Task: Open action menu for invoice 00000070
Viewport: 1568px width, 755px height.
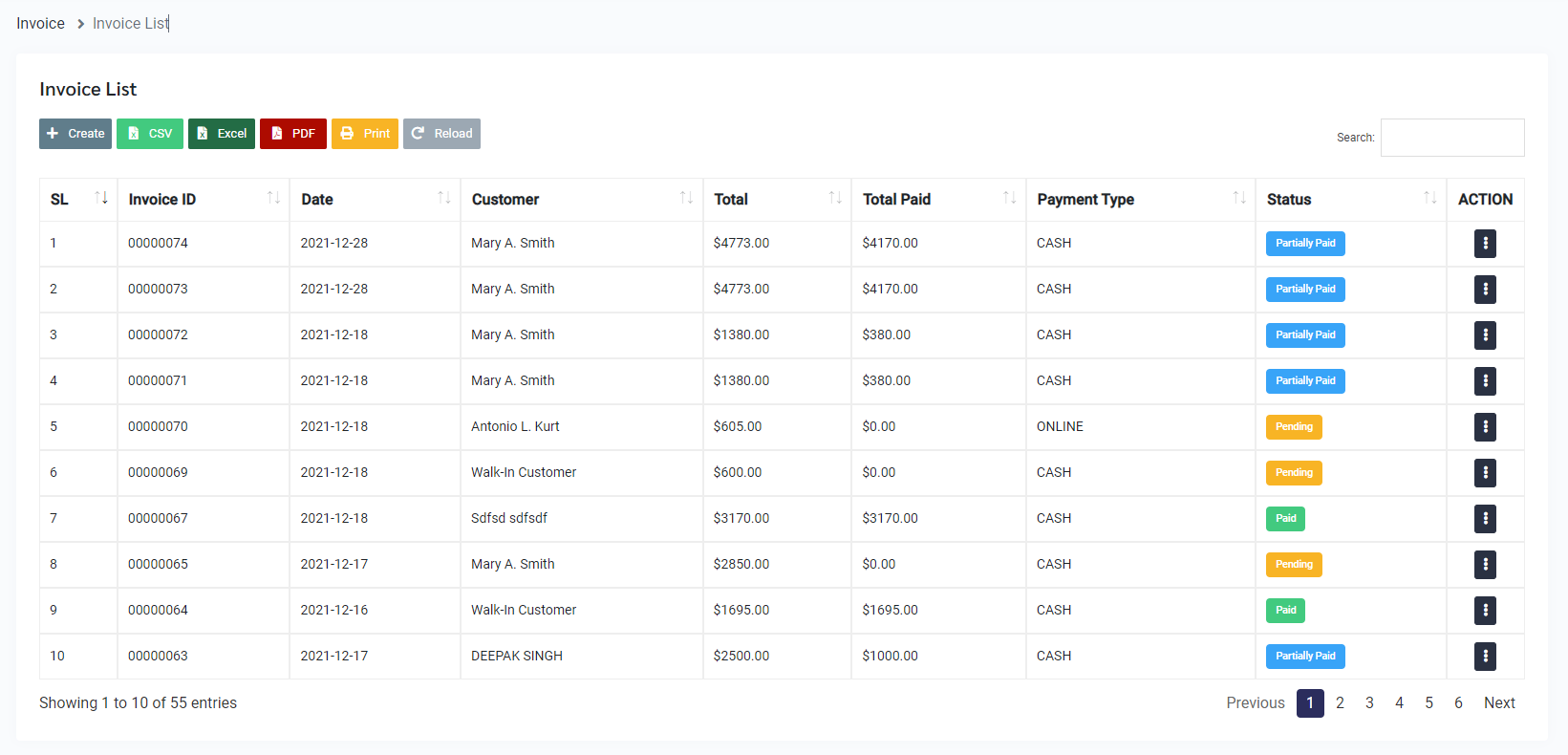Action: click(x=1485, y=427)
